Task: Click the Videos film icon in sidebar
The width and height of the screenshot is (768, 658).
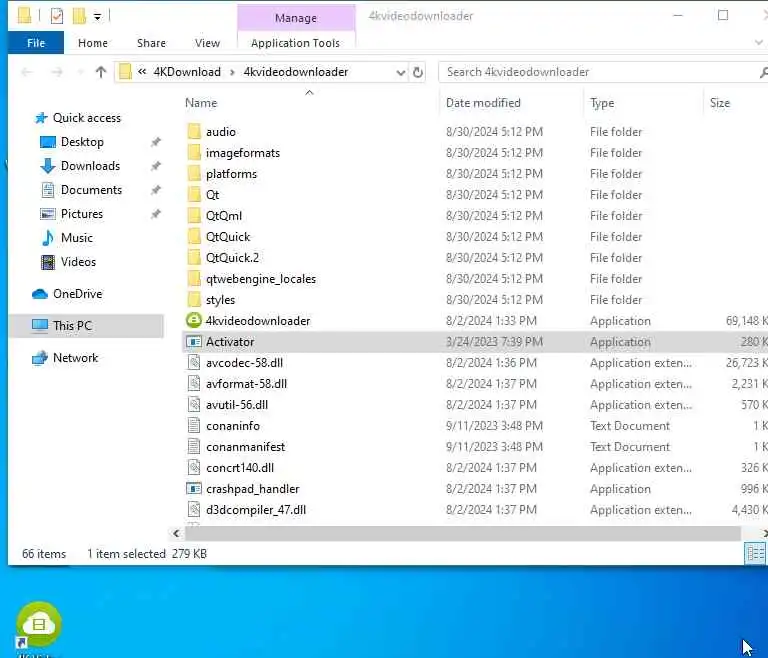Action: (48, 262)
